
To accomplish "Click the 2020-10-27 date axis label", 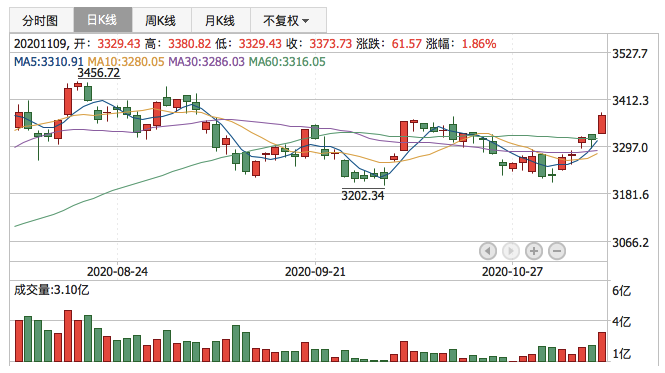I will pos(512,272).
